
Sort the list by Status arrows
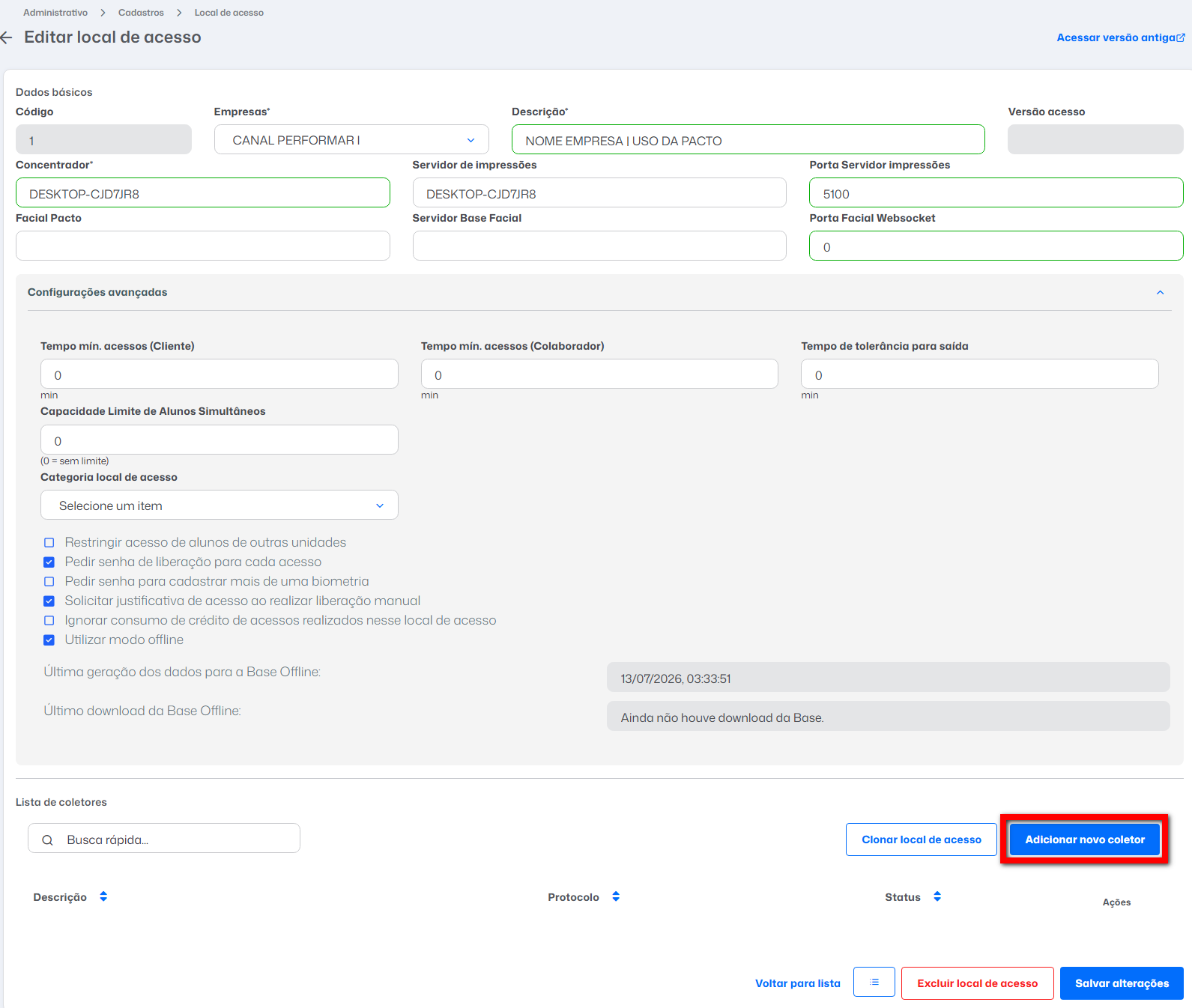click(x=937, y=896)
